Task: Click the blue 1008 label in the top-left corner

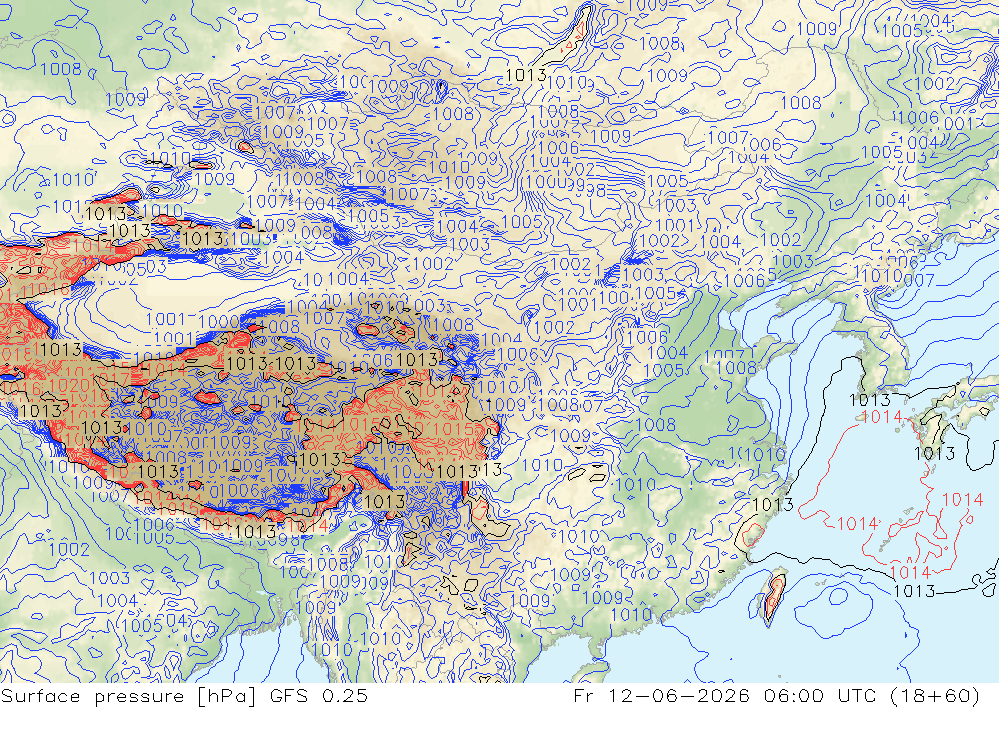Action: [61, 69]
